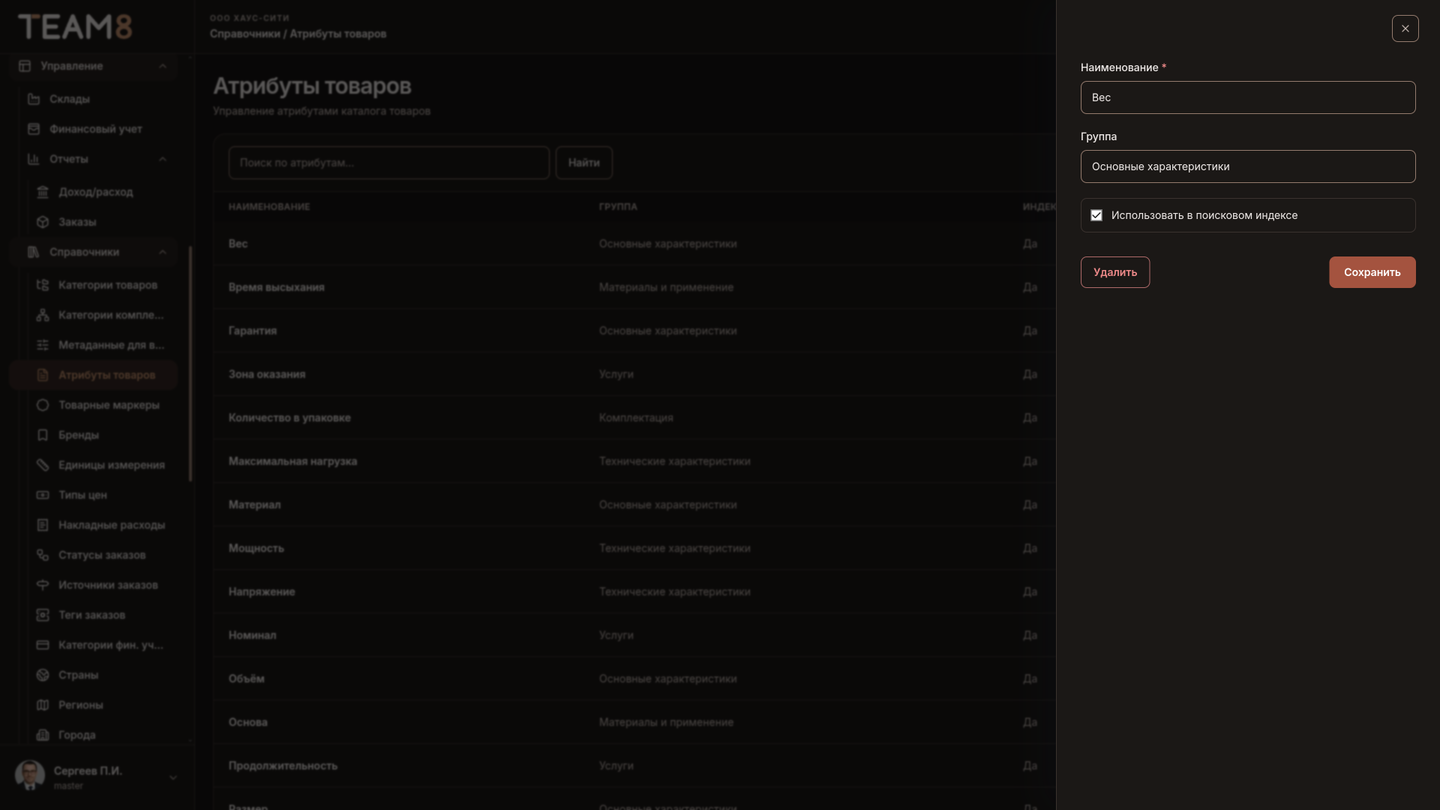This screenshot has height=810, width=1440.
Task: Click the Источники заказов icon
Action: click(x=42, y=585)
